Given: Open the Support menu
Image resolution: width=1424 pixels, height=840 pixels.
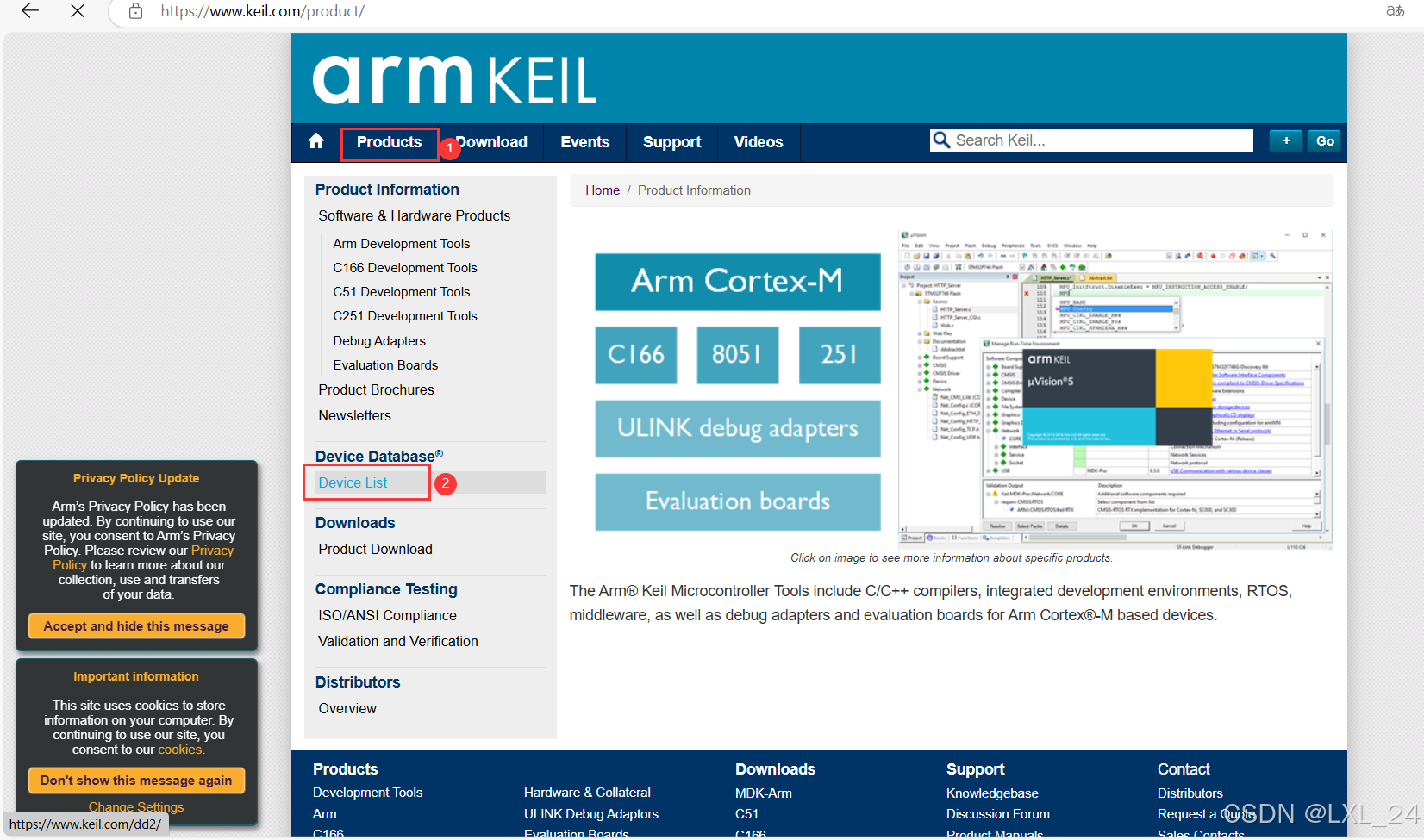Looking at the screenshot, I should (x=672, y=142).
